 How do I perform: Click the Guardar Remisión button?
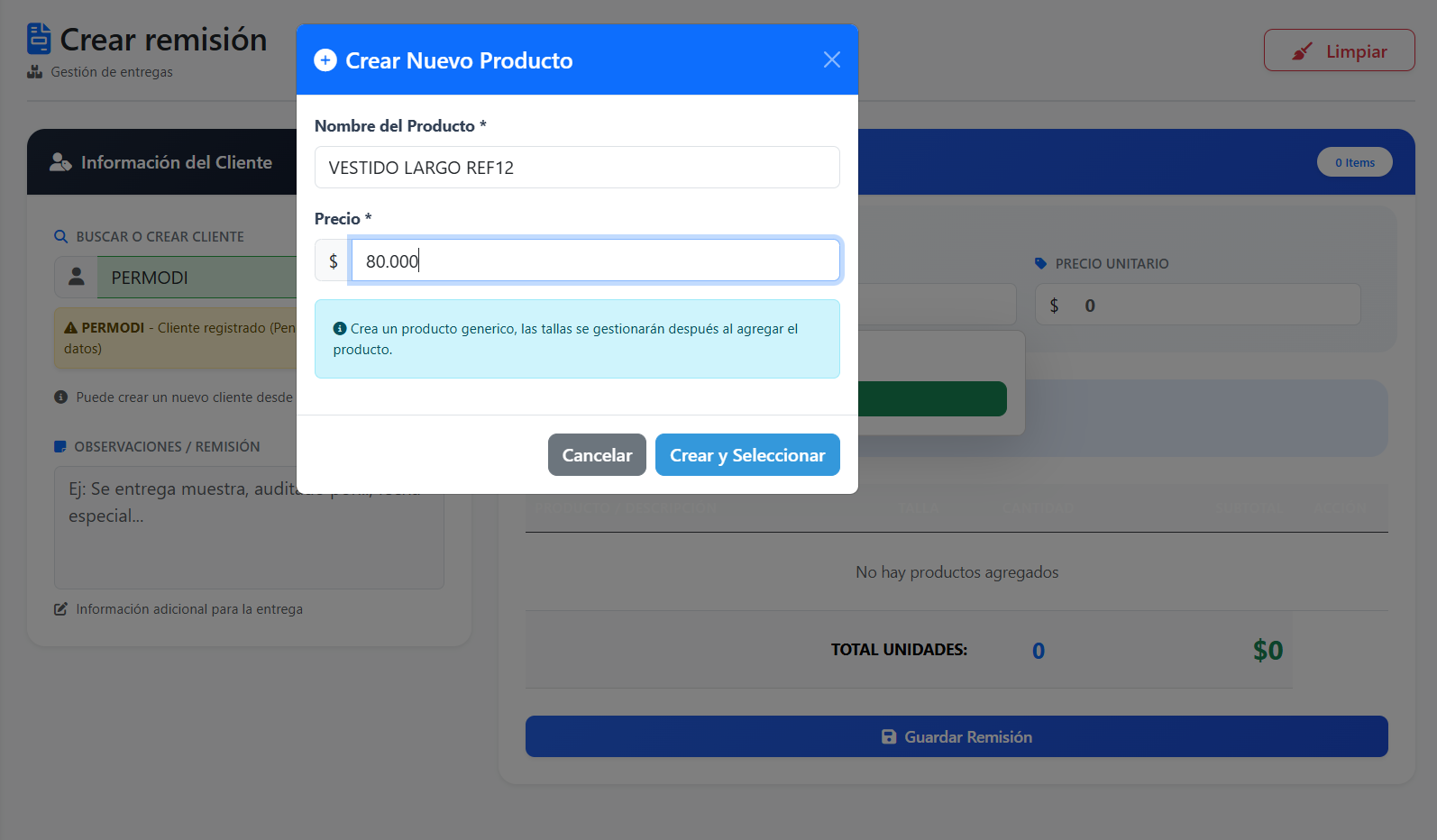(956, 736)
